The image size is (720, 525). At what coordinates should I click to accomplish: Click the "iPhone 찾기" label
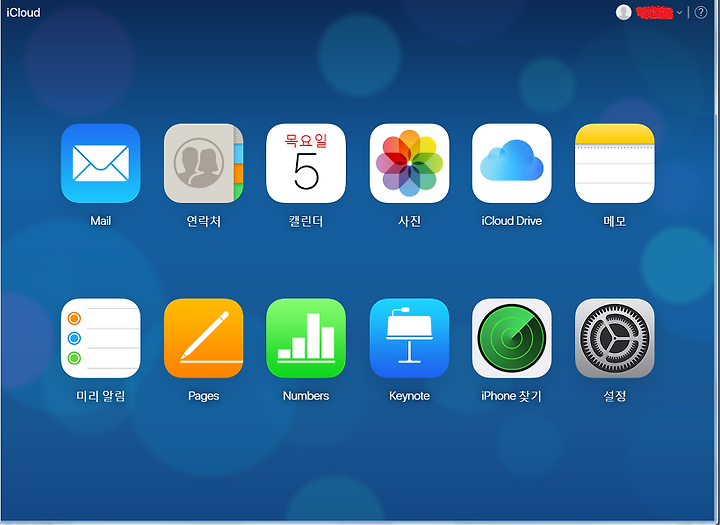pyautogui.click(x=512, y=396)
